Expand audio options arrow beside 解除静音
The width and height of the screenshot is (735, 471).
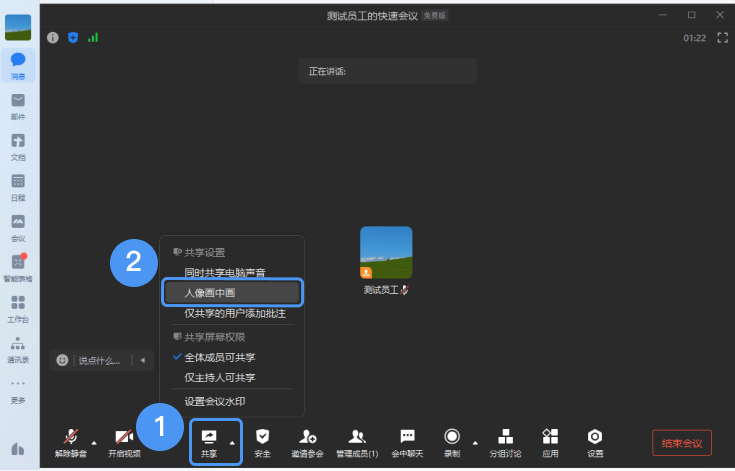point(94,440)
